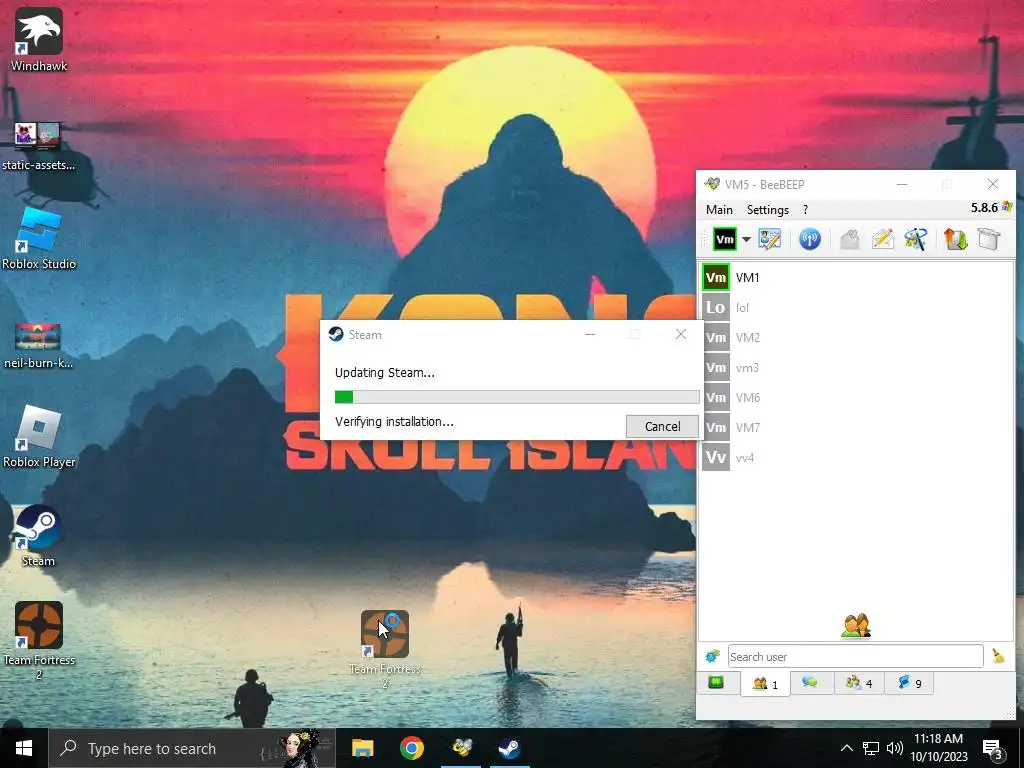Switch to the chat bubbles tab

[x=810, y=683]
